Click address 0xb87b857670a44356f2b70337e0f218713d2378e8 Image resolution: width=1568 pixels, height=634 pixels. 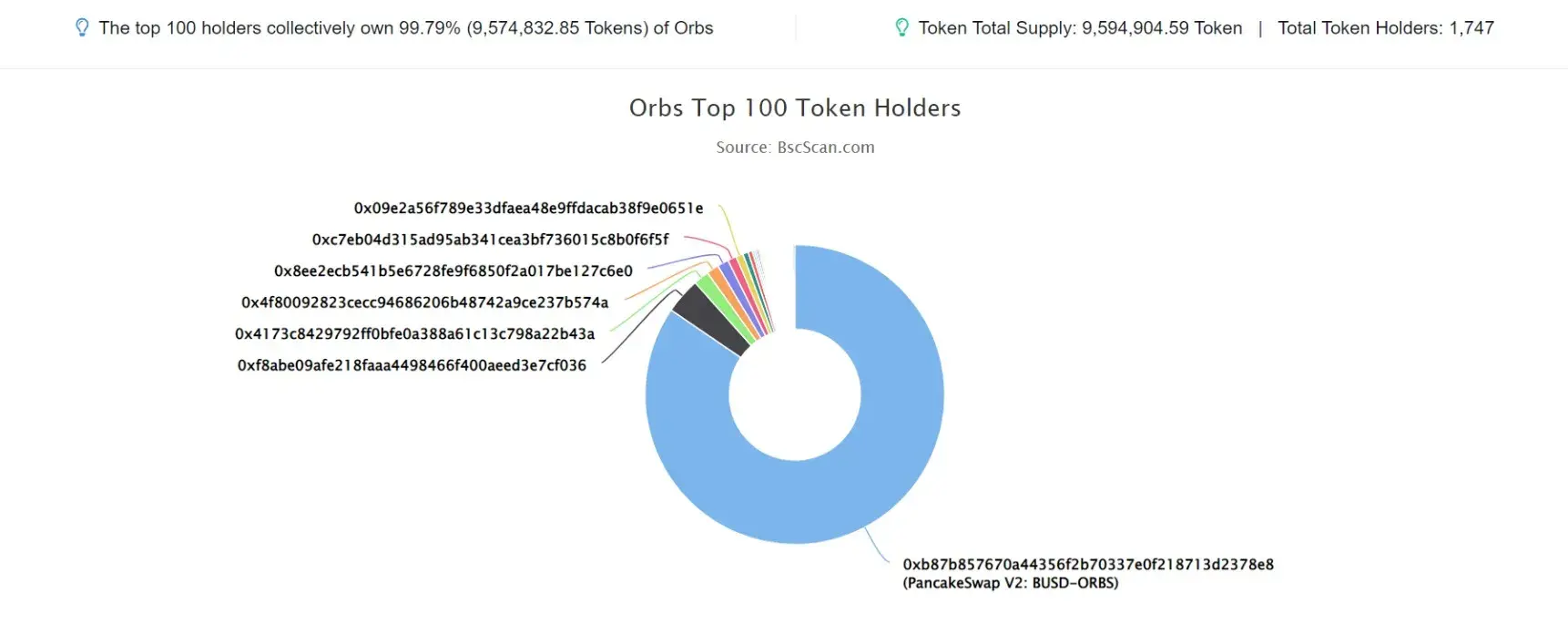1088,565
